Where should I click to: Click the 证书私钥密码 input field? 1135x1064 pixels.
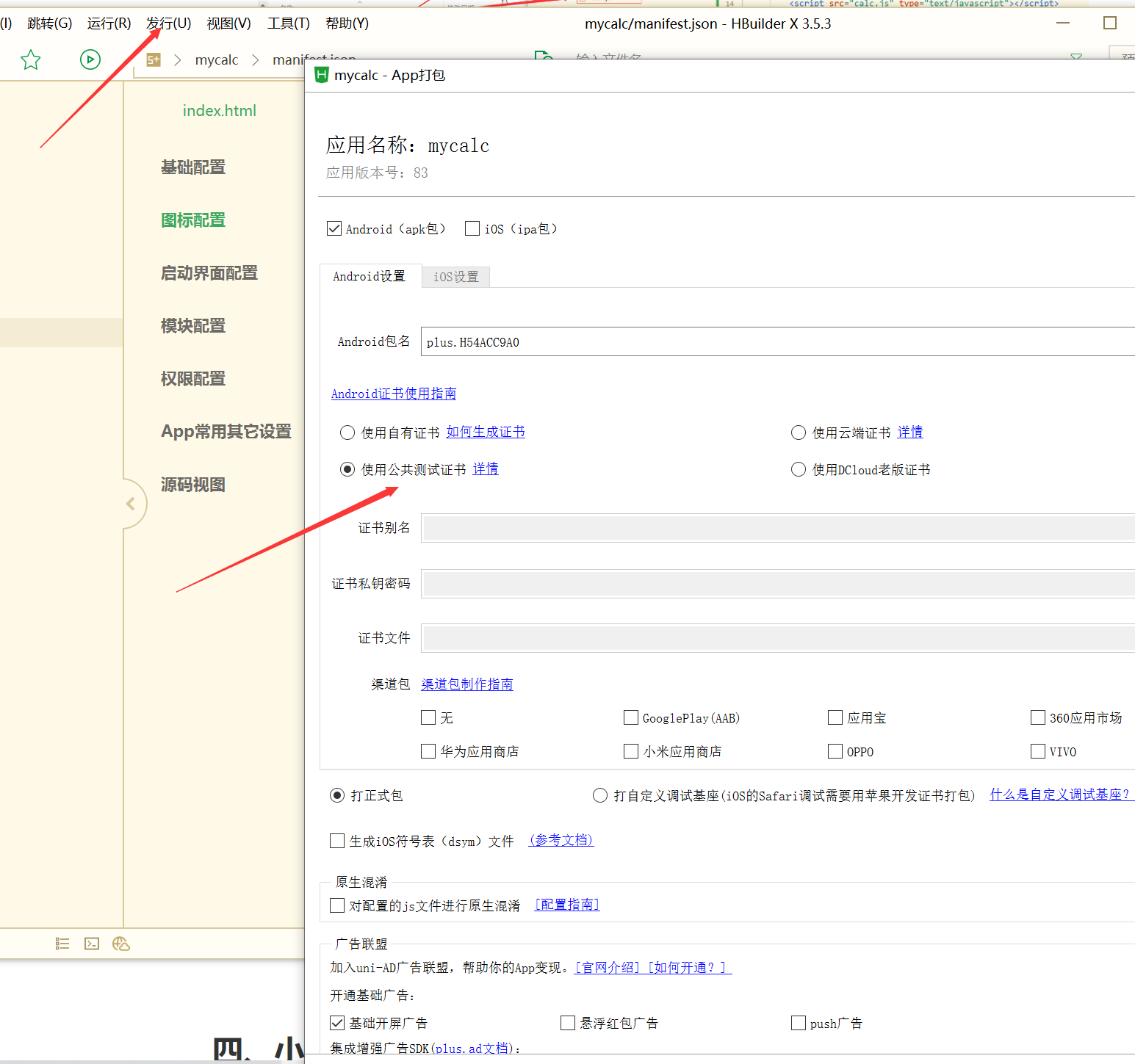click(x=778, y=584)
